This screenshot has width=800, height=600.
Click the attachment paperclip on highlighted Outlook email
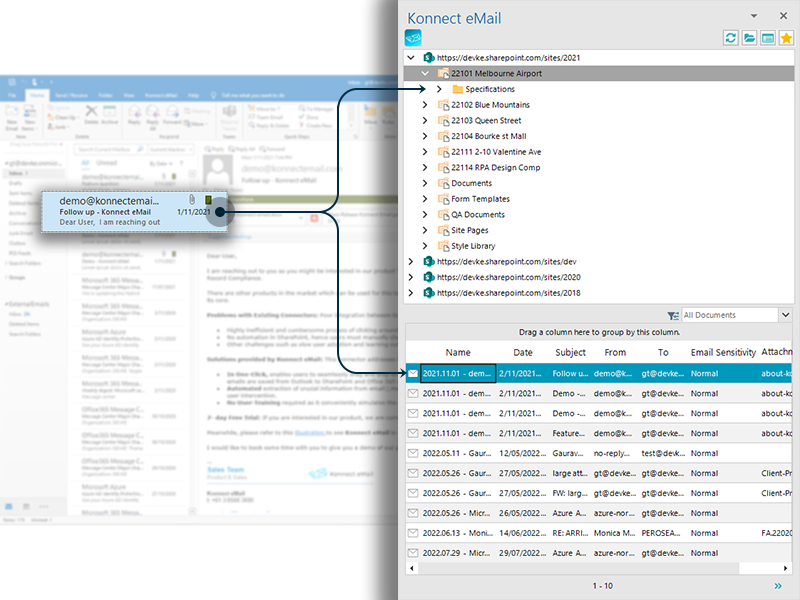pos(192,199)
